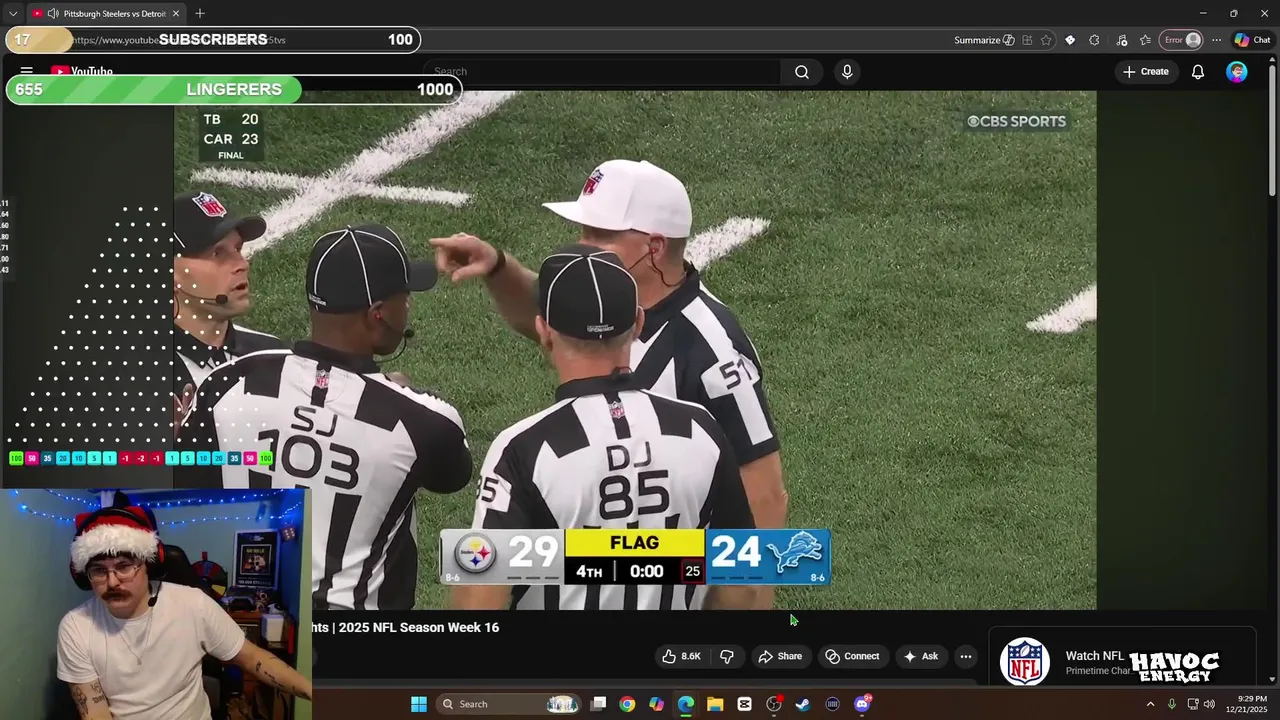Go to the YouTube home logo
The height and width of the screenshot is (720, 1280).
(x=82, y=71)
